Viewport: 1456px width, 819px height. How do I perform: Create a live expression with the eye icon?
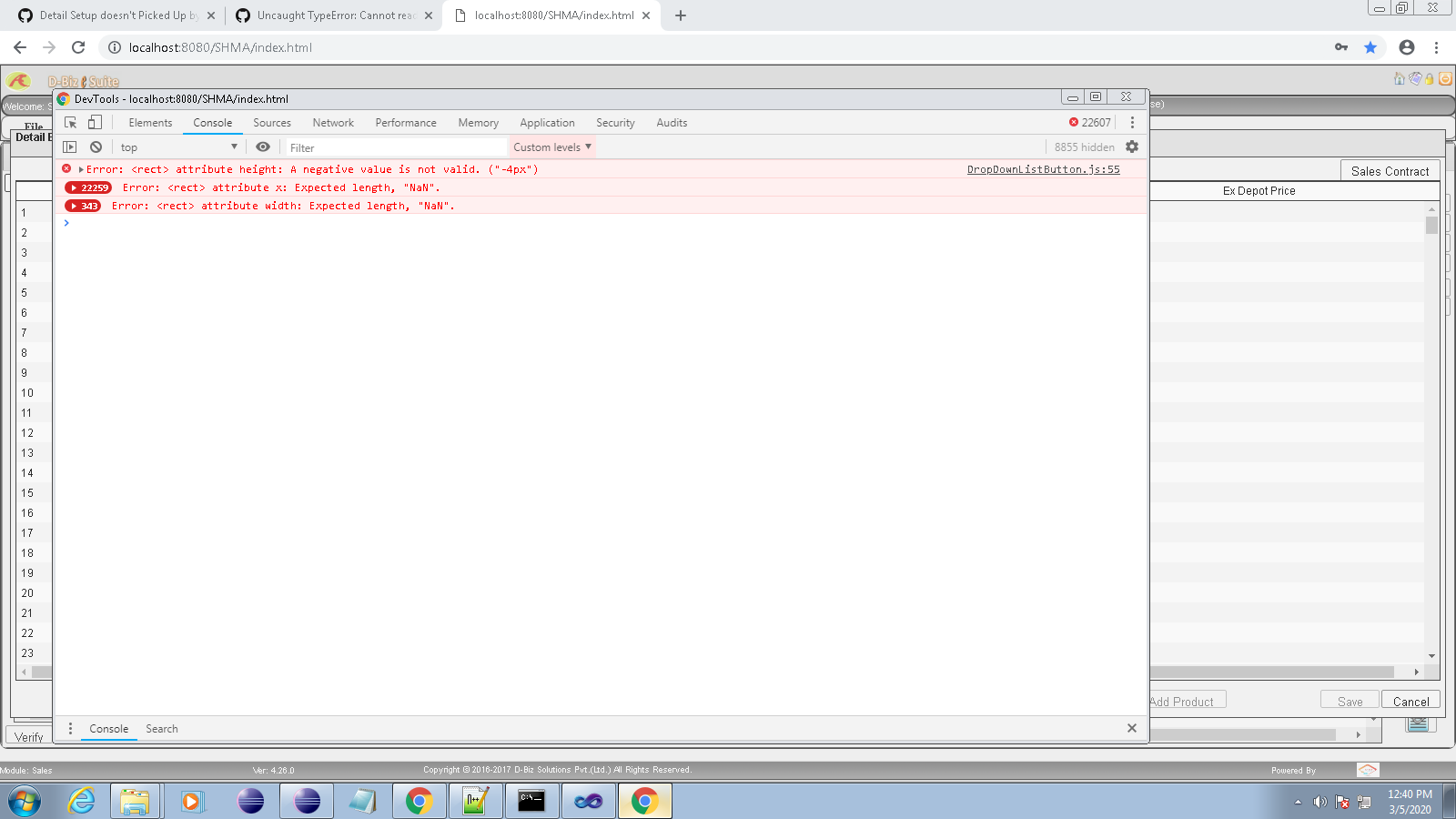tap(263, 147)
